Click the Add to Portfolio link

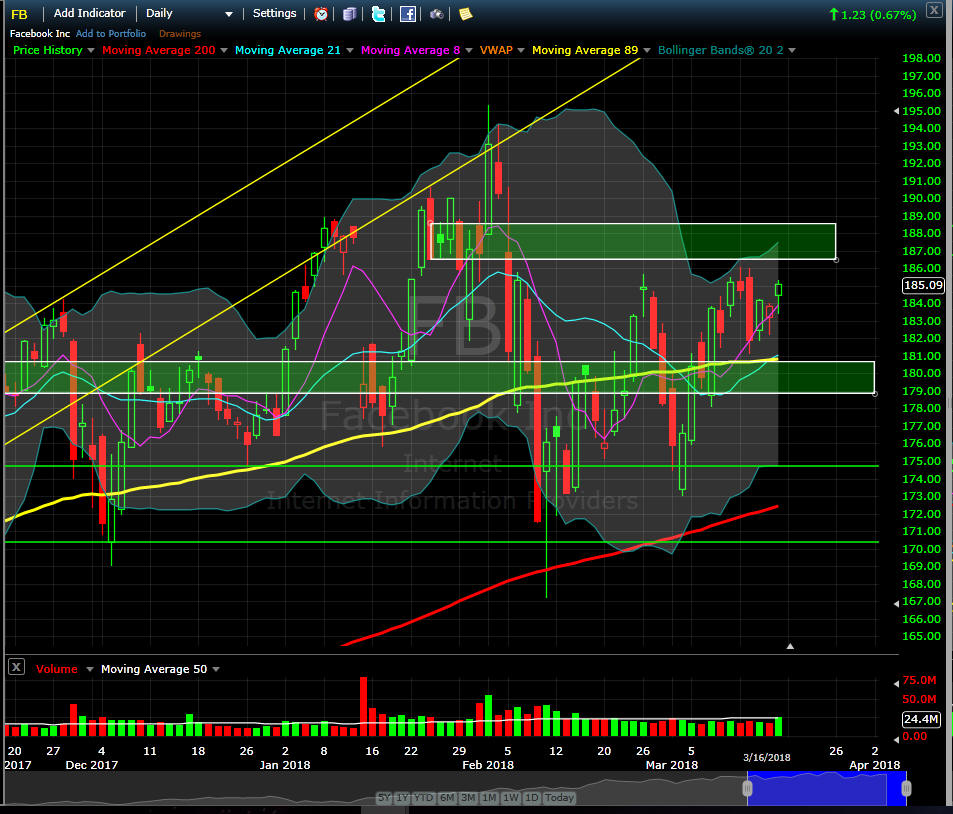click(x=111, y=34)
